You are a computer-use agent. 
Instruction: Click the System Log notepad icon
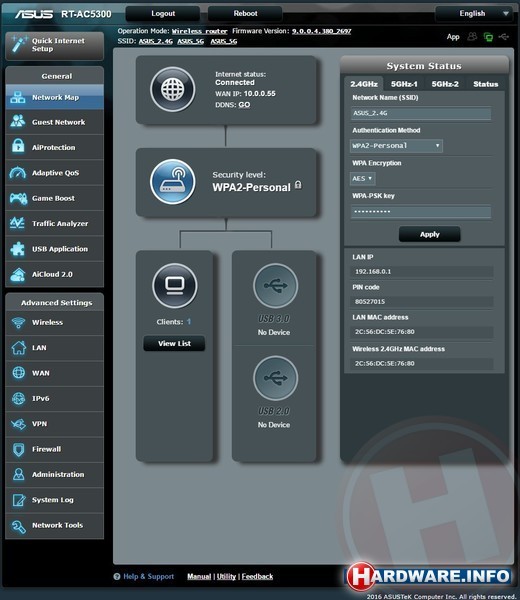click(18, 500)
